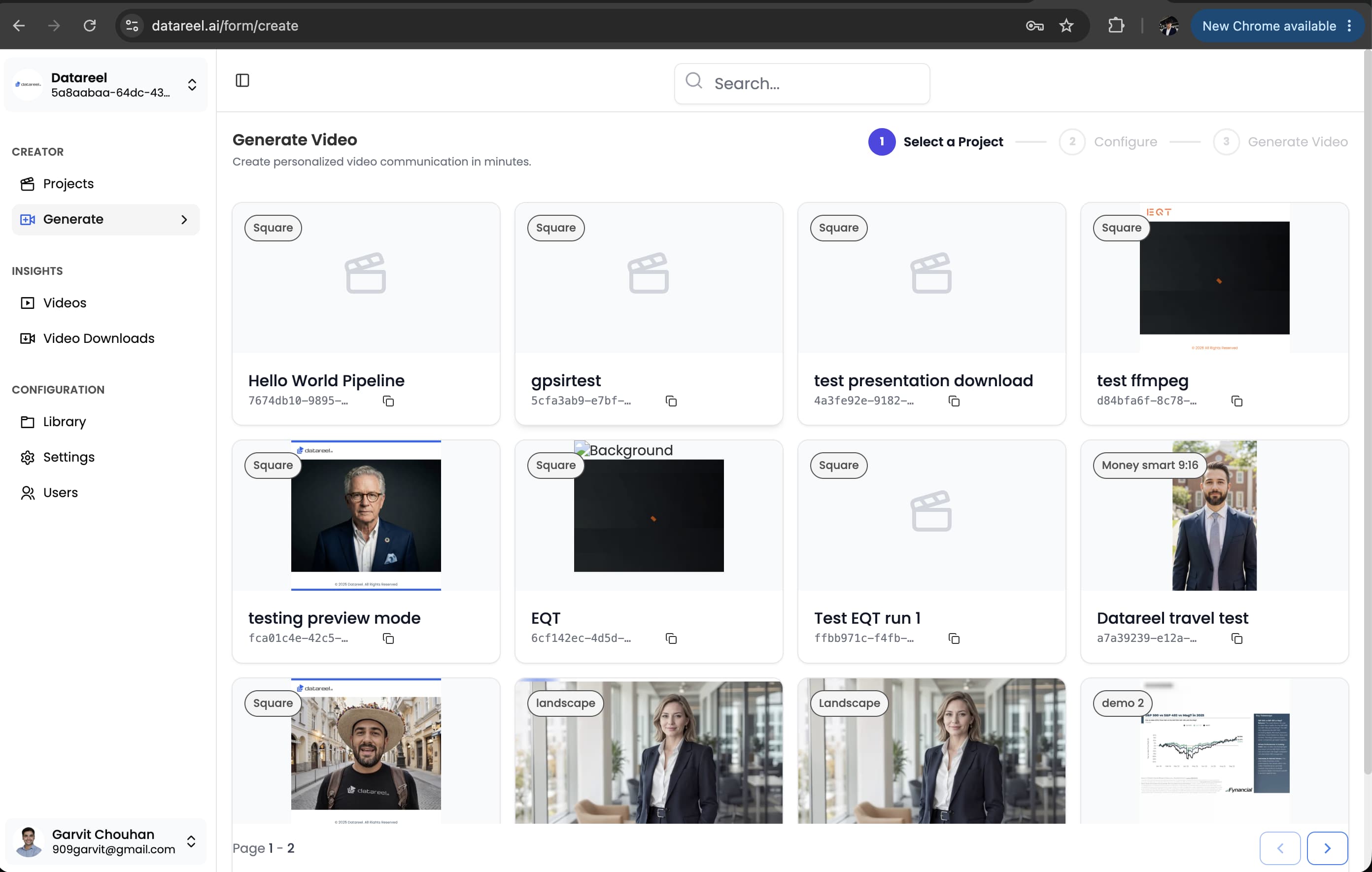Select step 3 Generate Video

(1280, 142)
